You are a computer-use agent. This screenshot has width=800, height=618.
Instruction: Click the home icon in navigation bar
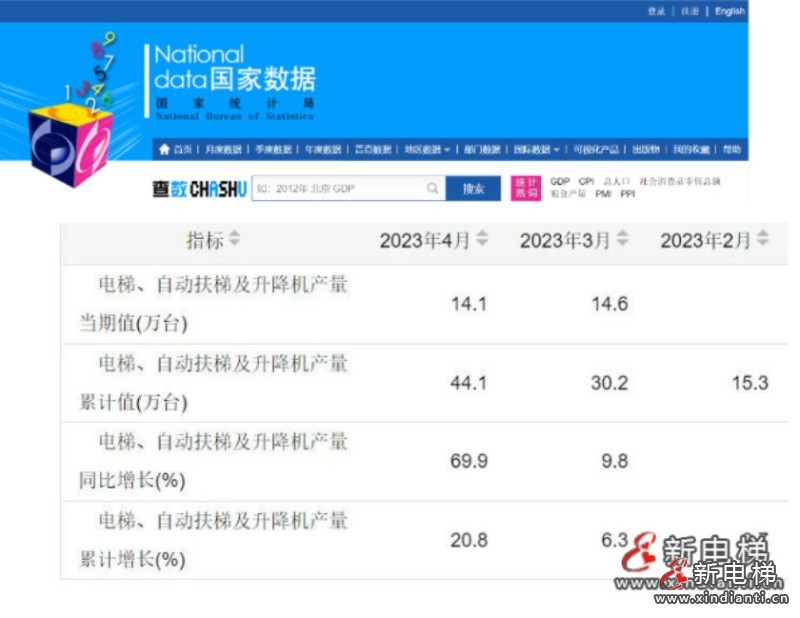pos(164,150)
